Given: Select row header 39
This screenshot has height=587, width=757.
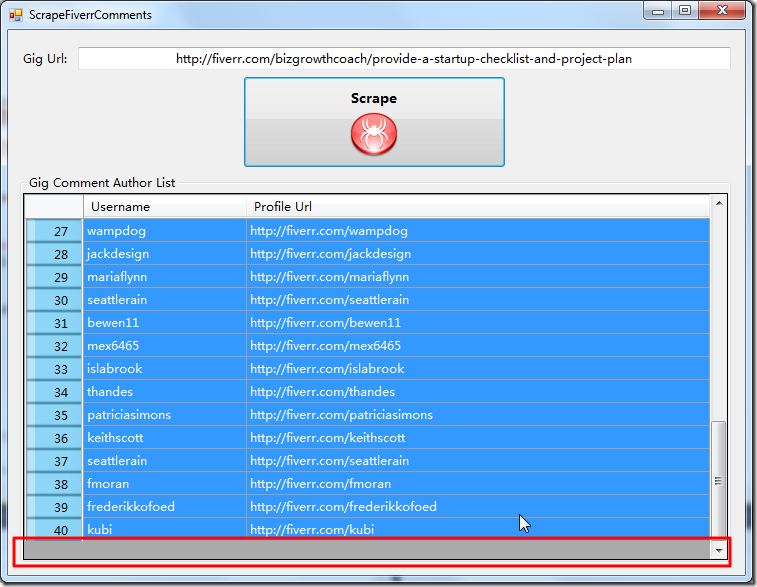Looking at the screenshot, I should (54, 507).
